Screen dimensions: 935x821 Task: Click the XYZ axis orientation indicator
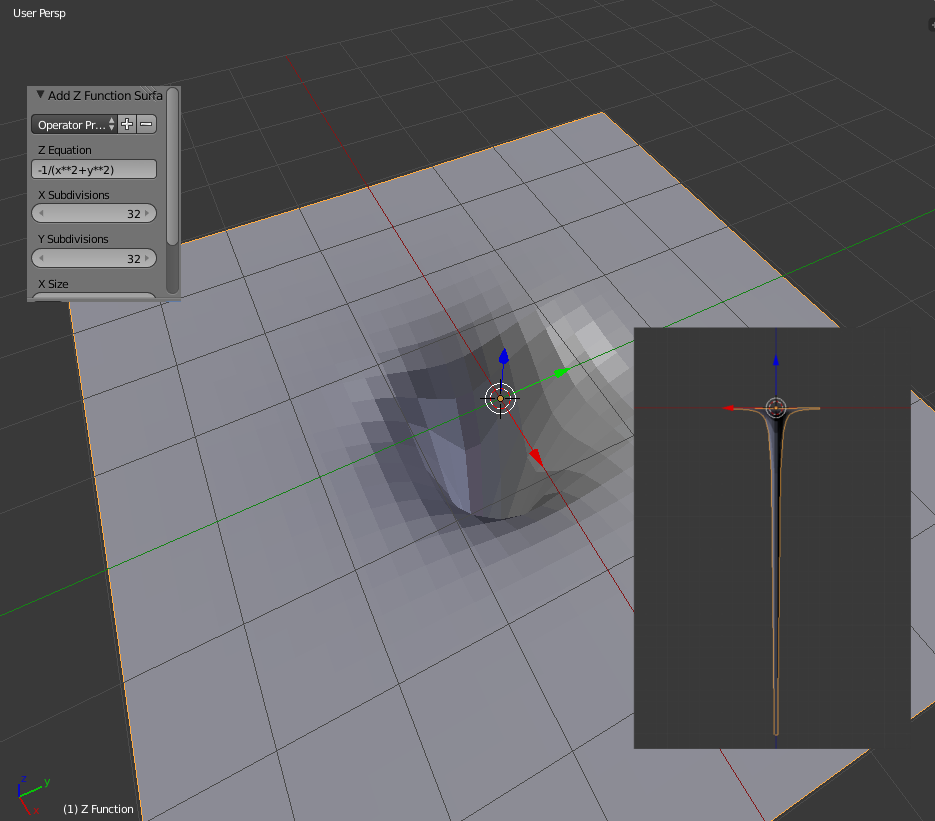coord(32,795)
